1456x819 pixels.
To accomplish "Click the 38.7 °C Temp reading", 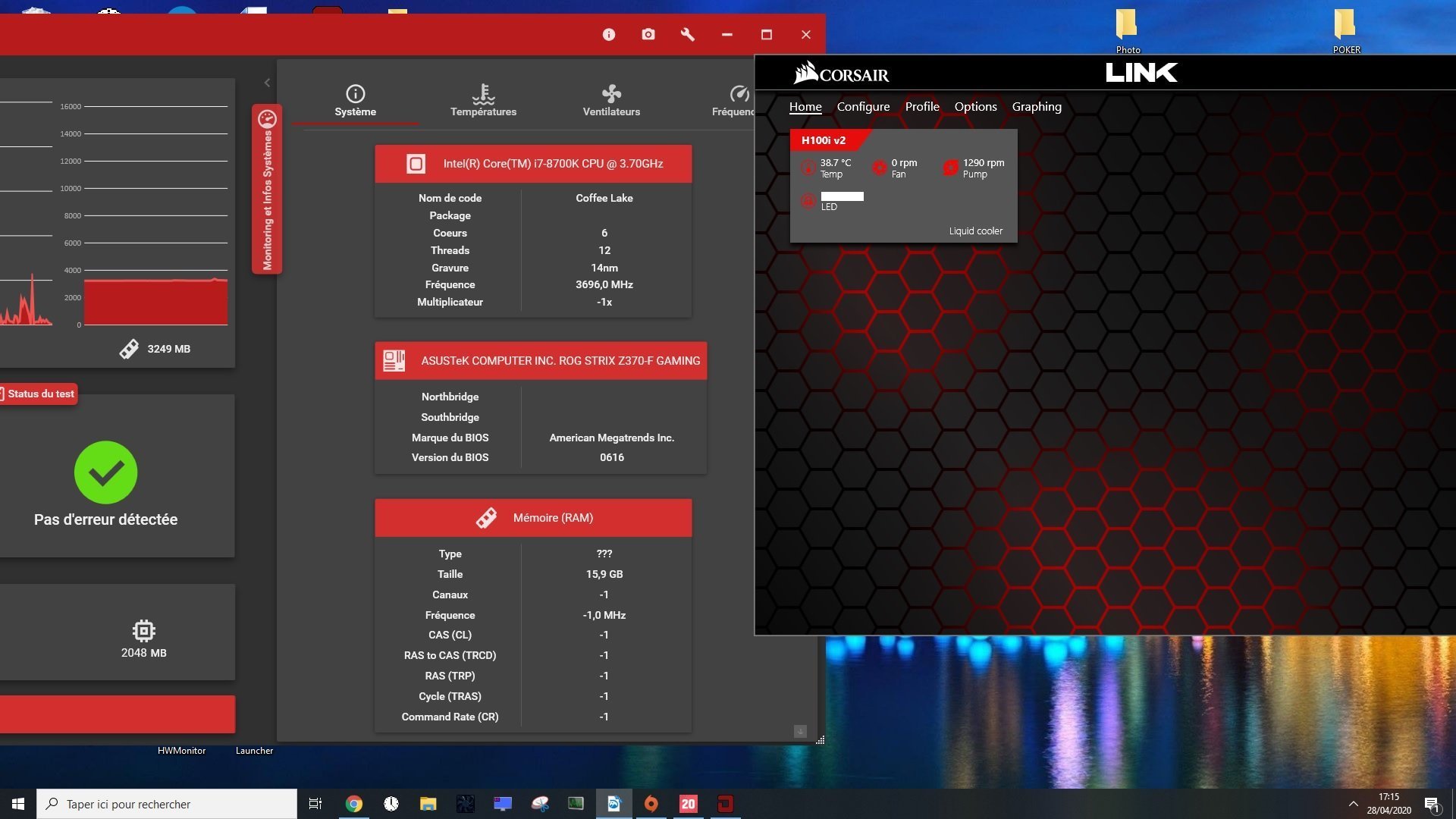I will point(836,168).
